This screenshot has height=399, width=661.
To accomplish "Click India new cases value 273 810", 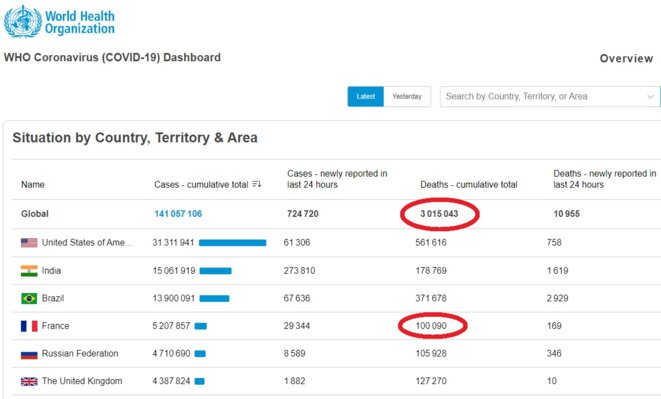I will (x=299, y=271).
